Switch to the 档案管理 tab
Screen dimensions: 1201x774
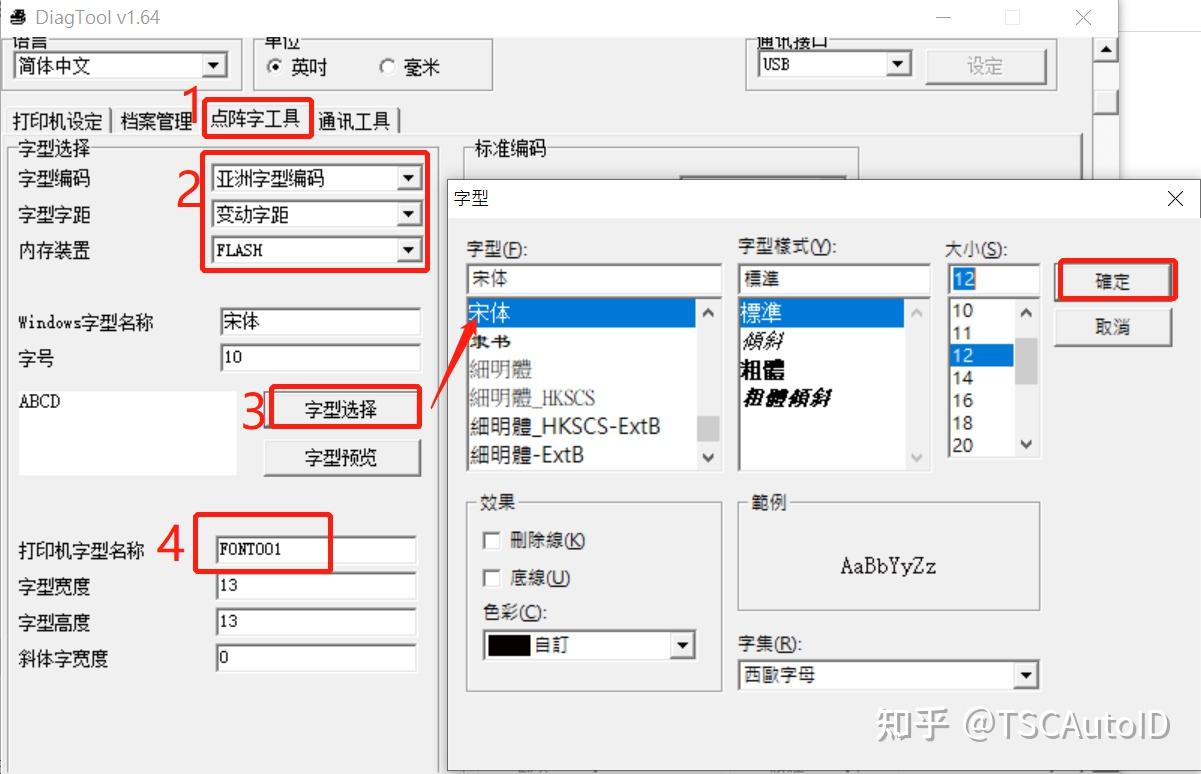coord(157,117)
